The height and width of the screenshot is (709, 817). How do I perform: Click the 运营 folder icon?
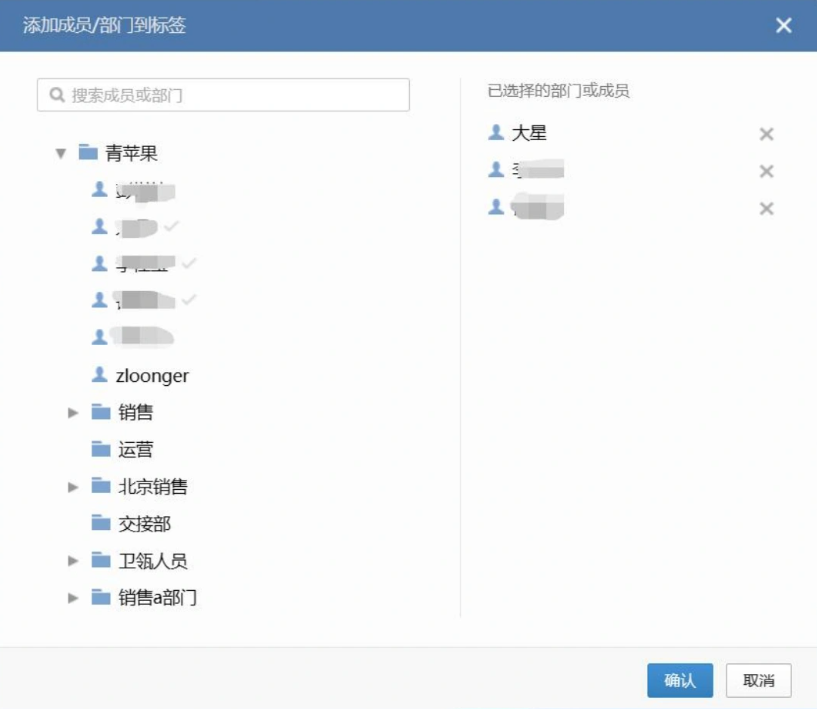(101, 449)
